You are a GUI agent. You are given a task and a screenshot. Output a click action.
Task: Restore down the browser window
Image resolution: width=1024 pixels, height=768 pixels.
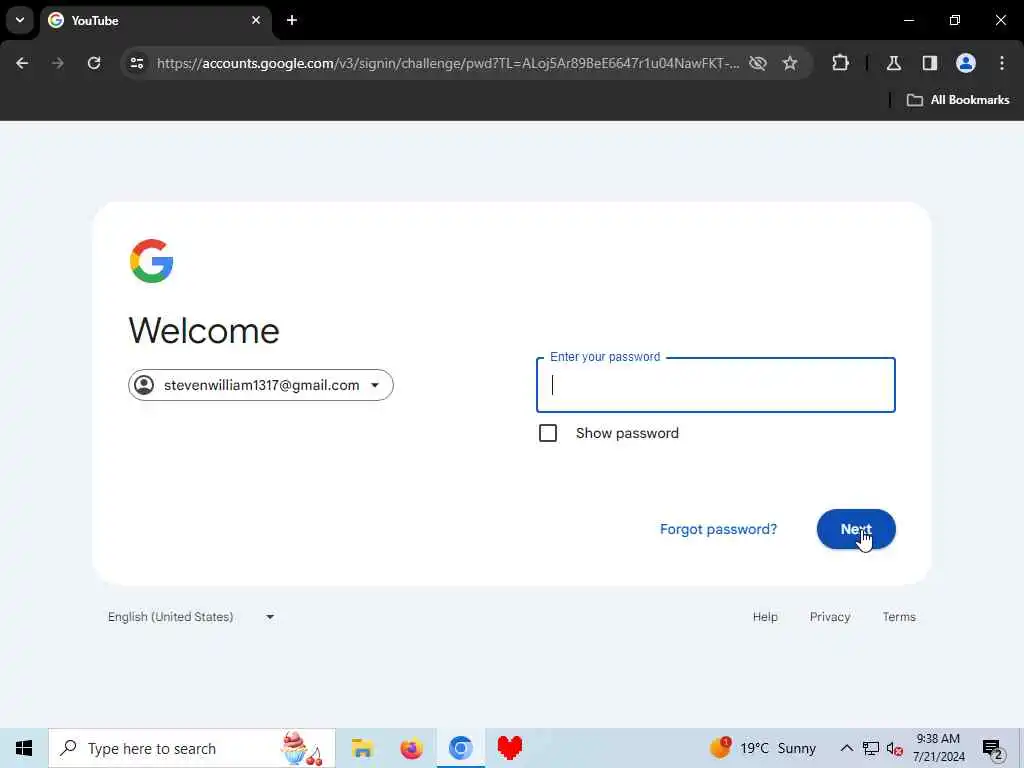(955, 20)
